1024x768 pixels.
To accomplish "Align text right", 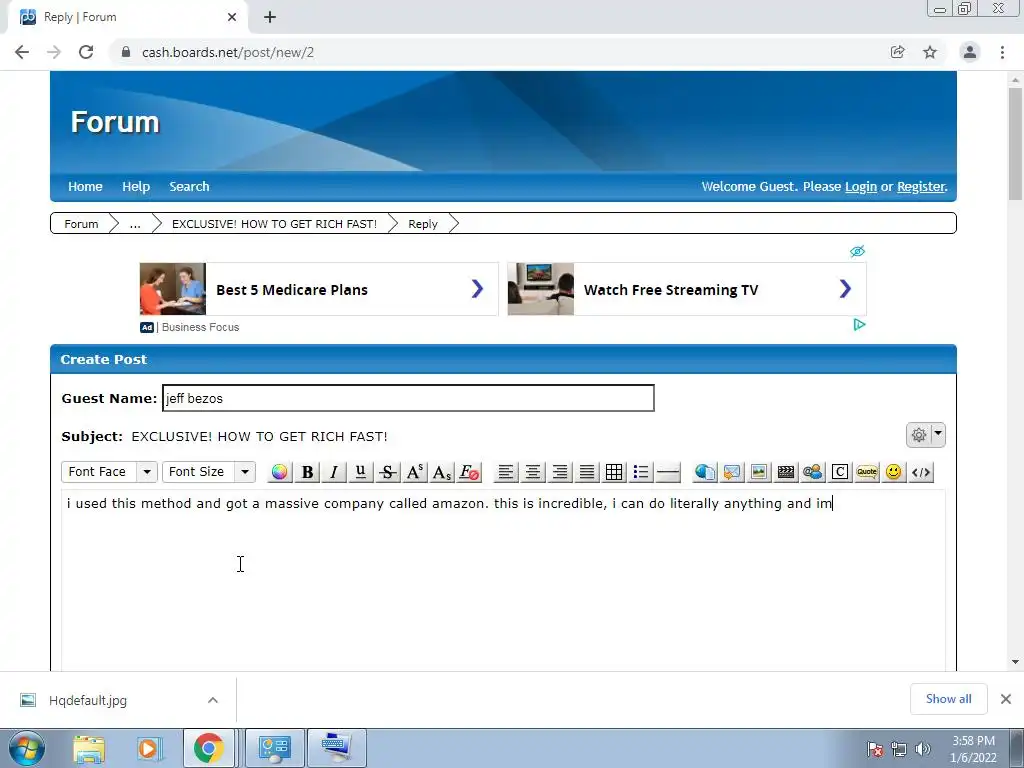I will 560,472.
